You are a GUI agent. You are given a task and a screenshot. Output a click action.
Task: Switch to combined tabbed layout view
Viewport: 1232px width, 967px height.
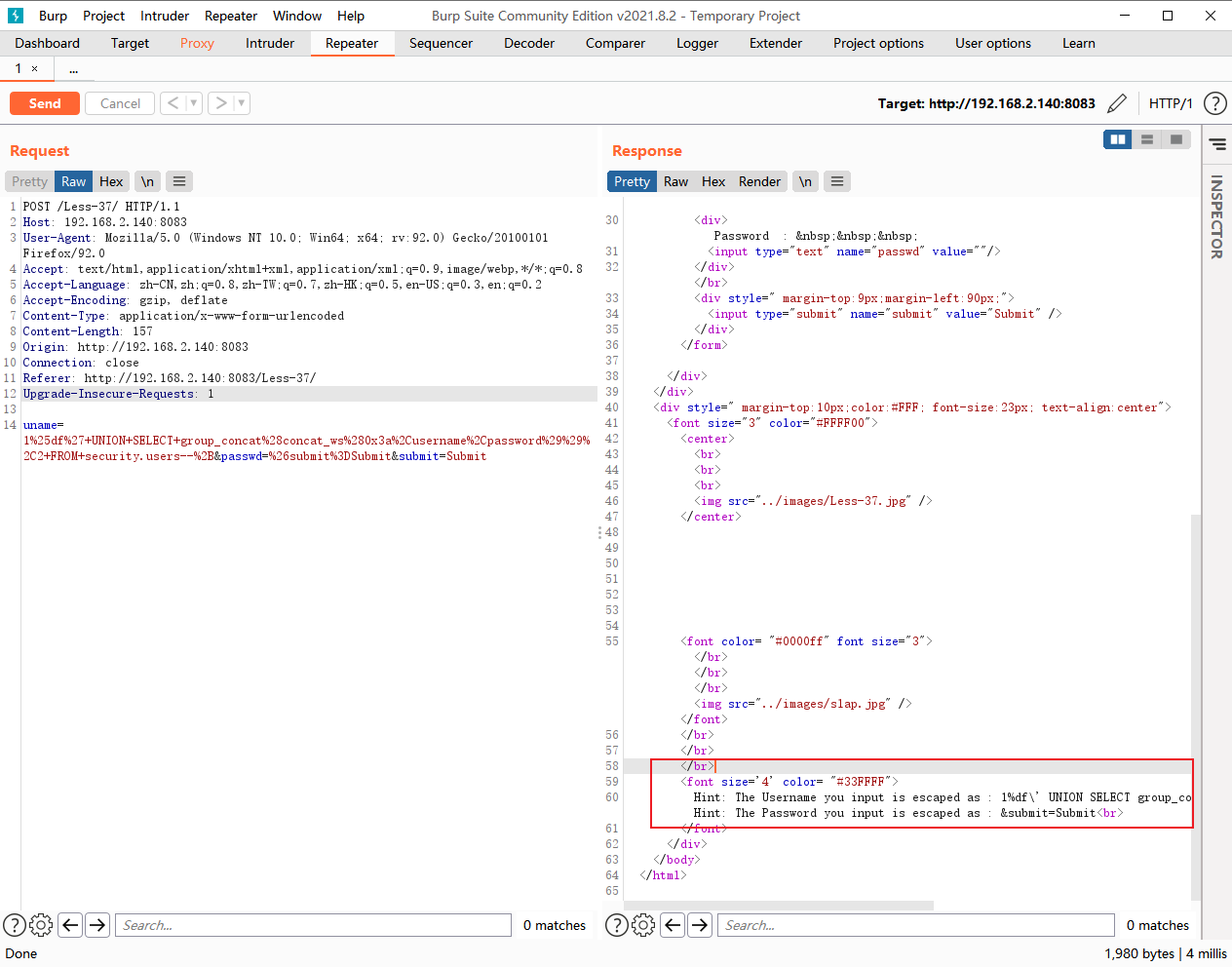pyautogui.click(x=1176, y=139)
